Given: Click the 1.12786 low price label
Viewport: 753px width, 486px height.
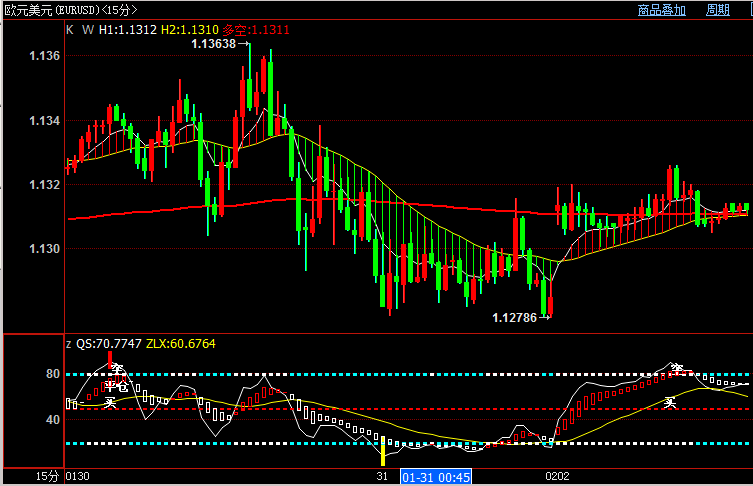Looking at the screenshot, I should (x=515, y=318).
